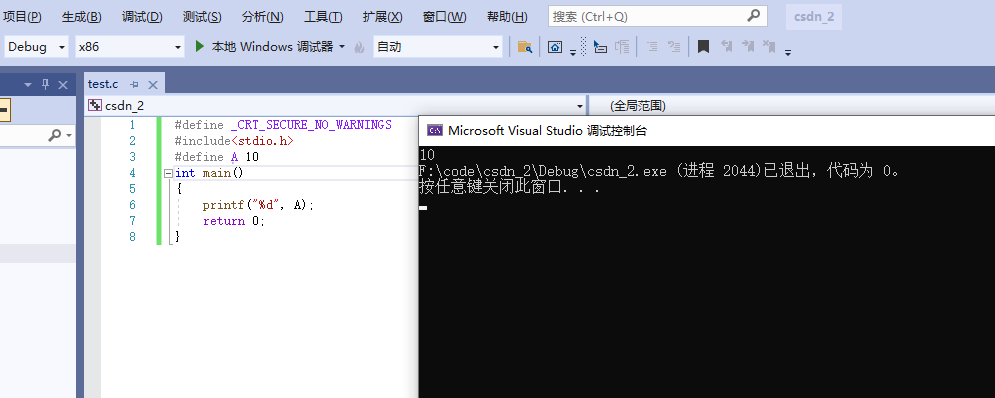Viewport: 995px width, 398px height.
Task: Open the 帮助(H) menu
Action: point(506,17)
